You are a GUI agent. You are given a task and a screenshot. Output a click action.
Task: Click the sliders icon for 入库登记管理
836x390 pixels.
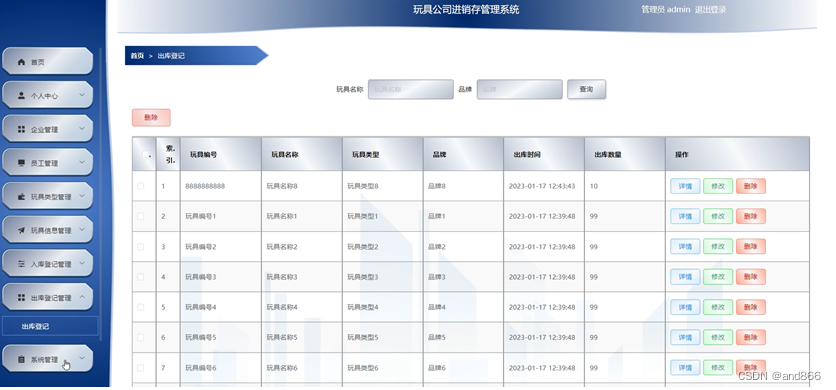pos(21,264)
